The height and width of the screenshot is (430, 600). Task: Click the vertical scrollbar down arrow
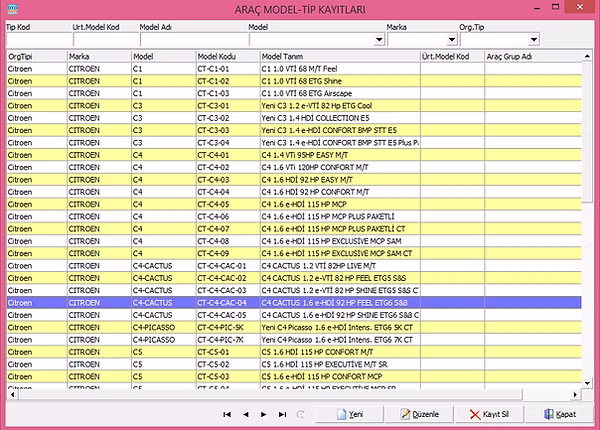pos(589,383)
